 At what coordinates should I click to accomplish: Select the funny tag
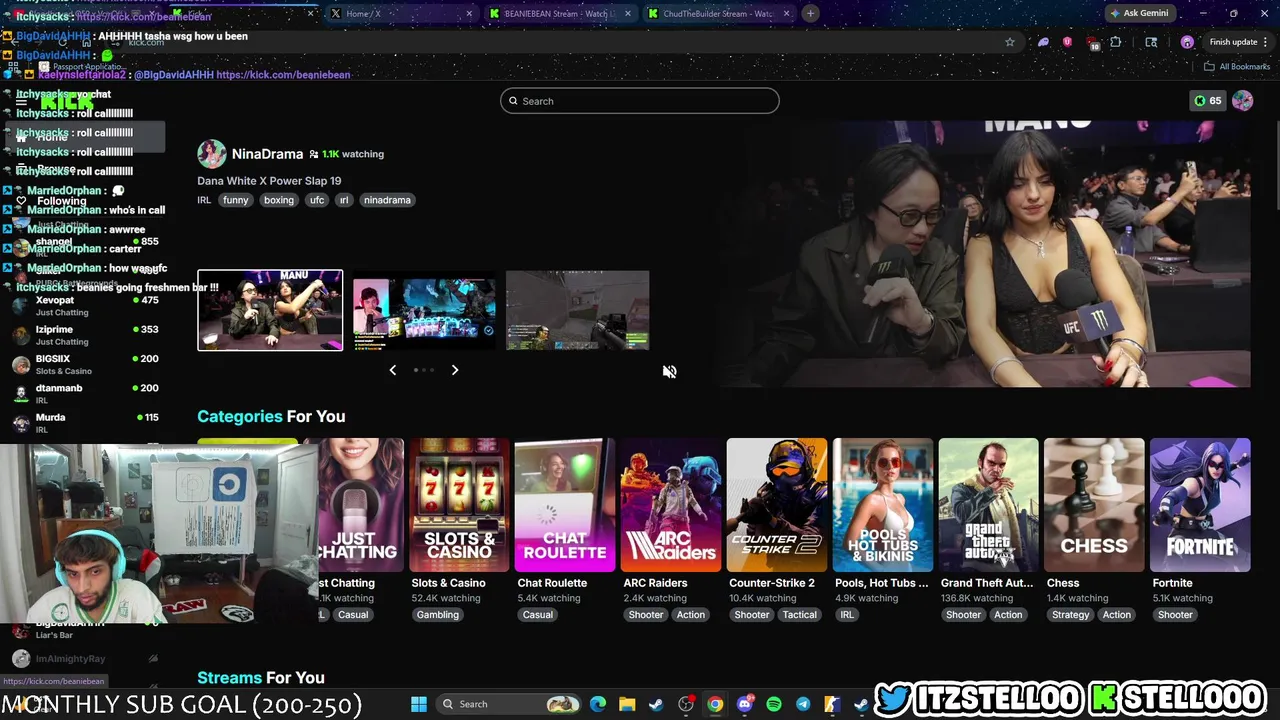coord(235,200)
